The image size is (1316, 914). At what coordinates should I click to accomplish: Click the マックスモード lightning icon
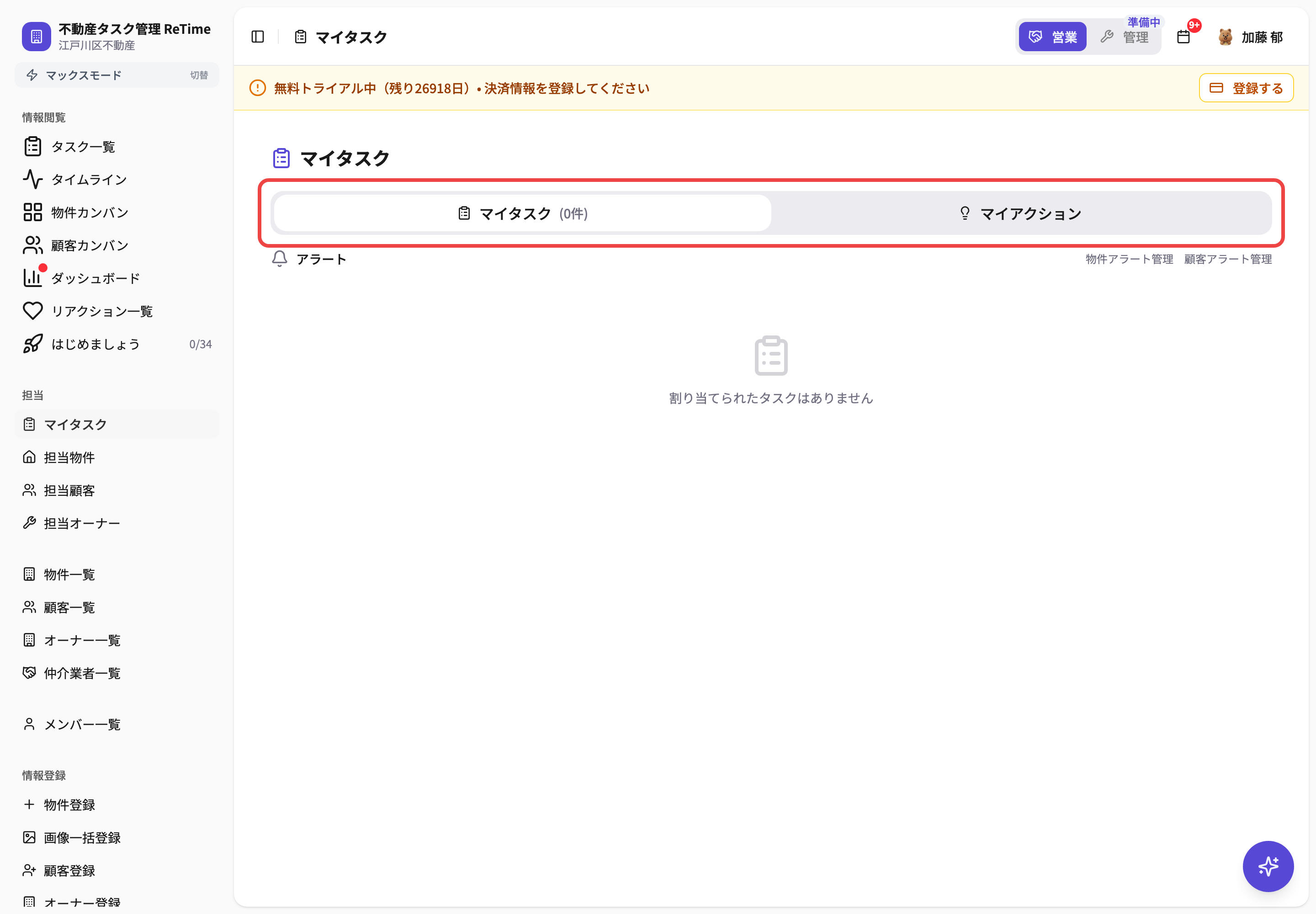tap(32, 75)
